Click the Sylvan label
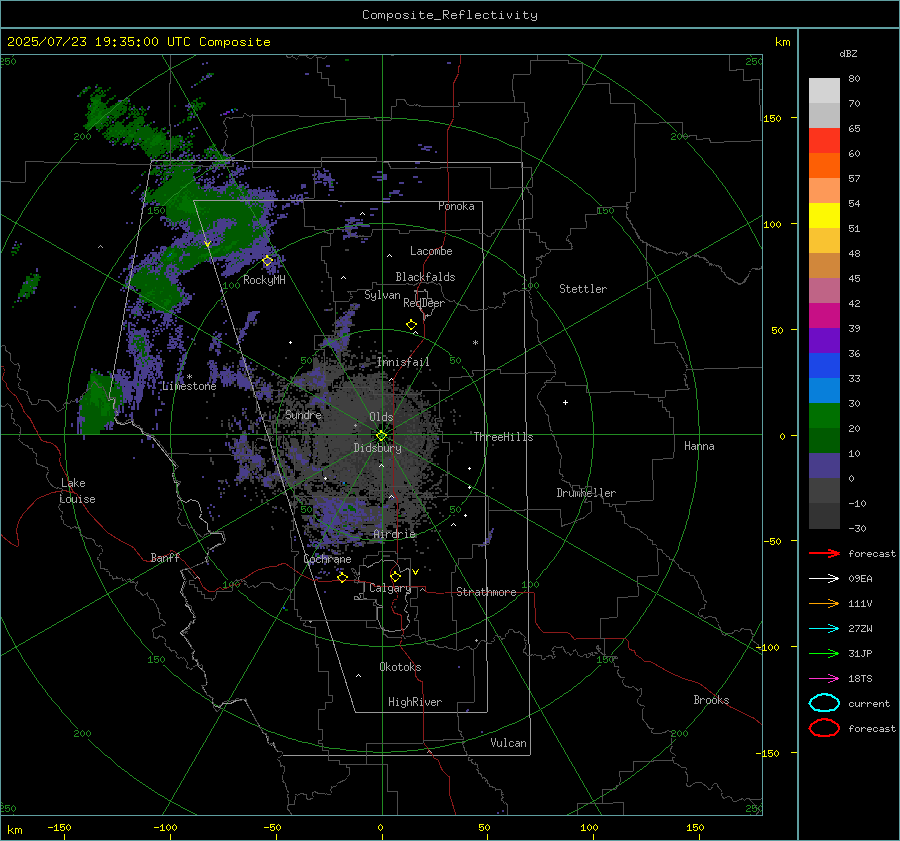 [382, 295]
